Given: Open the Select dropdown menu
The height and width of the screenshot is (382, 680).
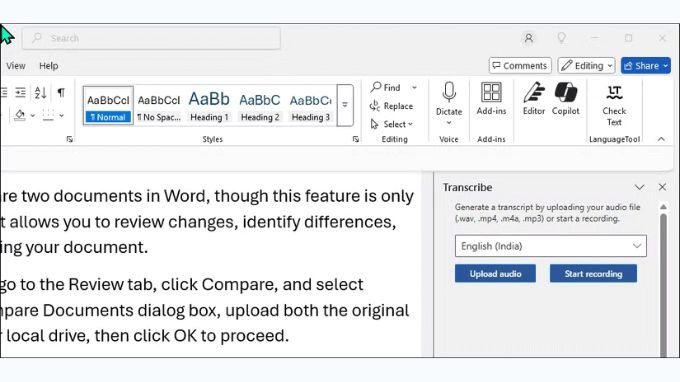Looking at the screenshot, I should pos(392,124).
